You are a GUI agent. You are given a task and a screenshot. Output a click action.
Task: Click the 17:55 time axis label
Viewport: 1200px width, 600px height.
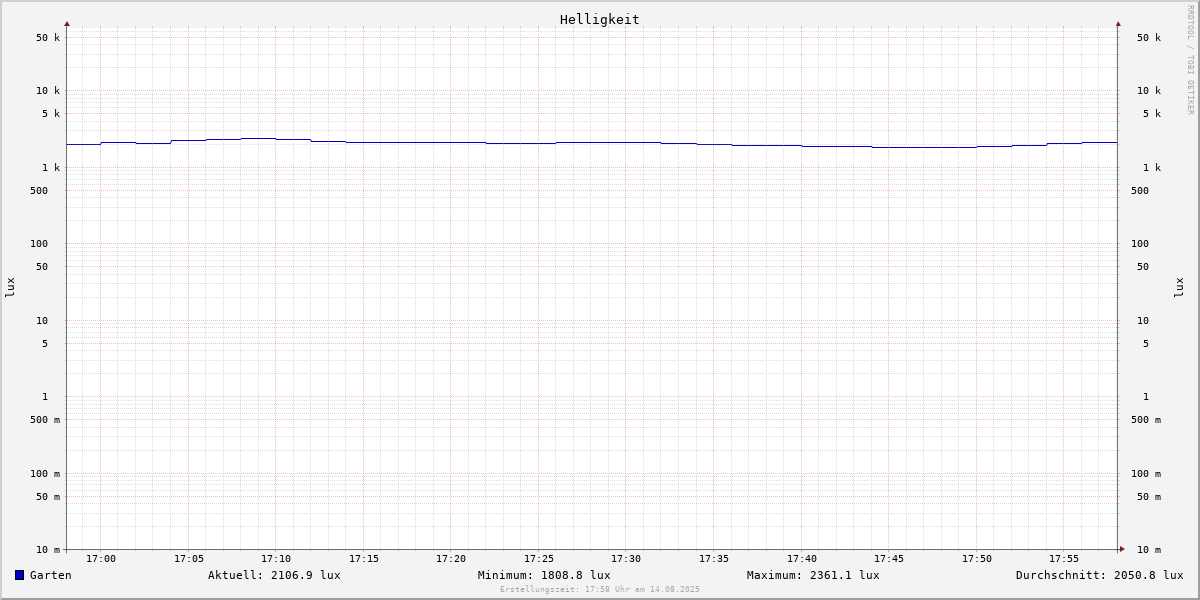1064,559
